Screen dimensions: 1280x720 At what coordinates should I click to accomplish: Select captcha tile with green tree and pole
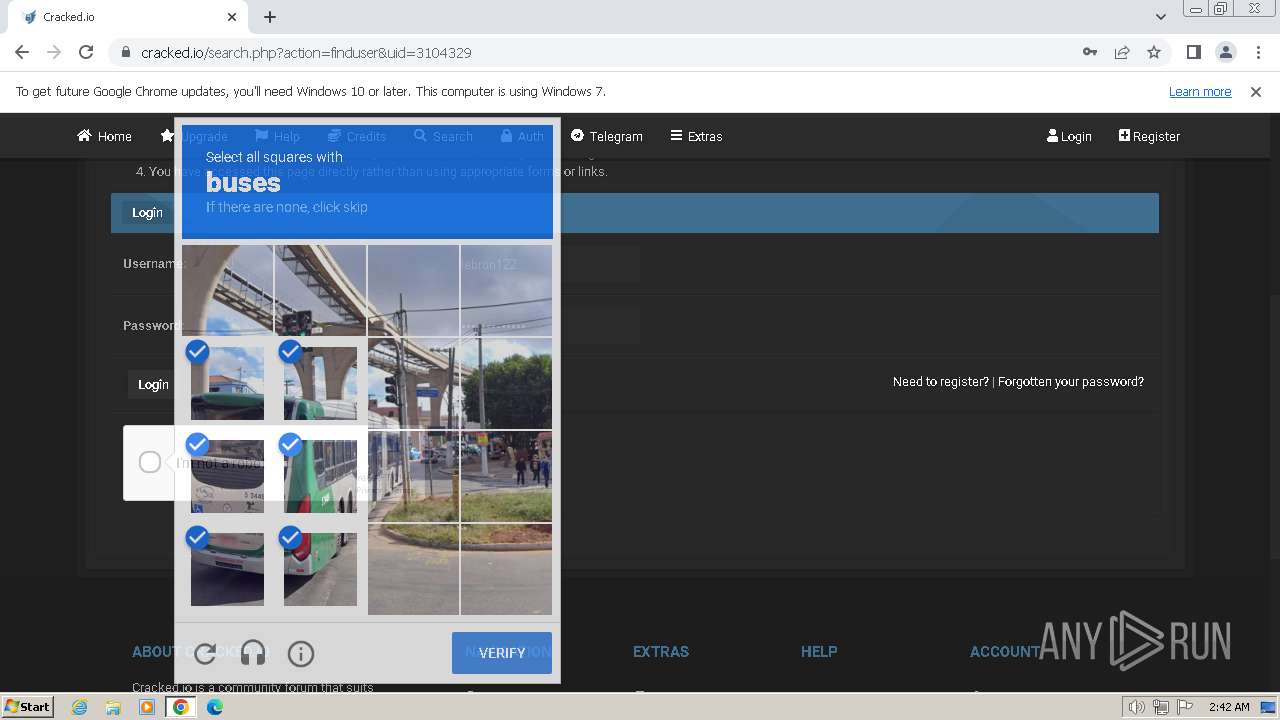(506, 383)
